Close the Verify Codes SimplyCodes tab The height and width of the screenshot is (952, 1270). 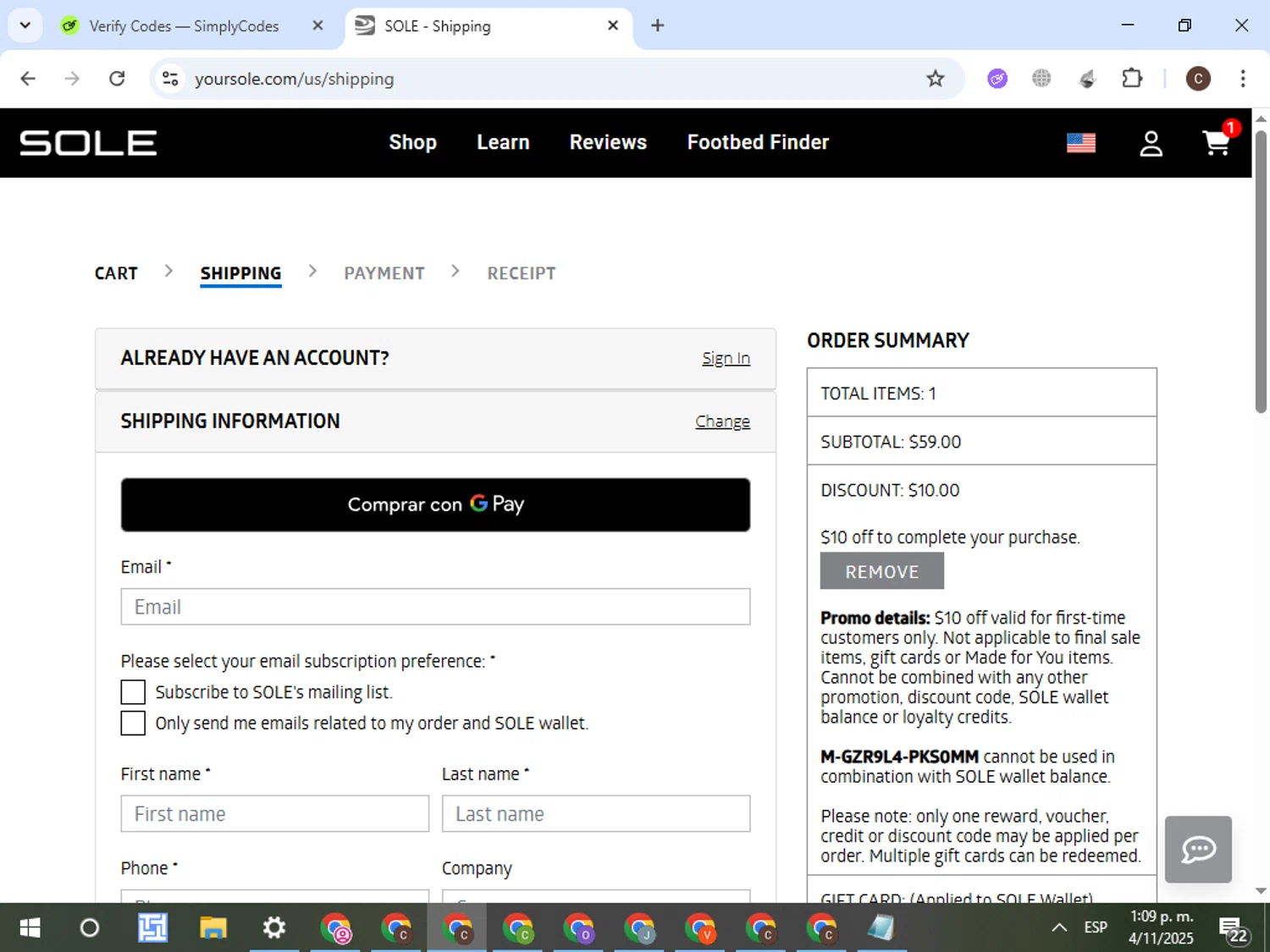point(317,25)
